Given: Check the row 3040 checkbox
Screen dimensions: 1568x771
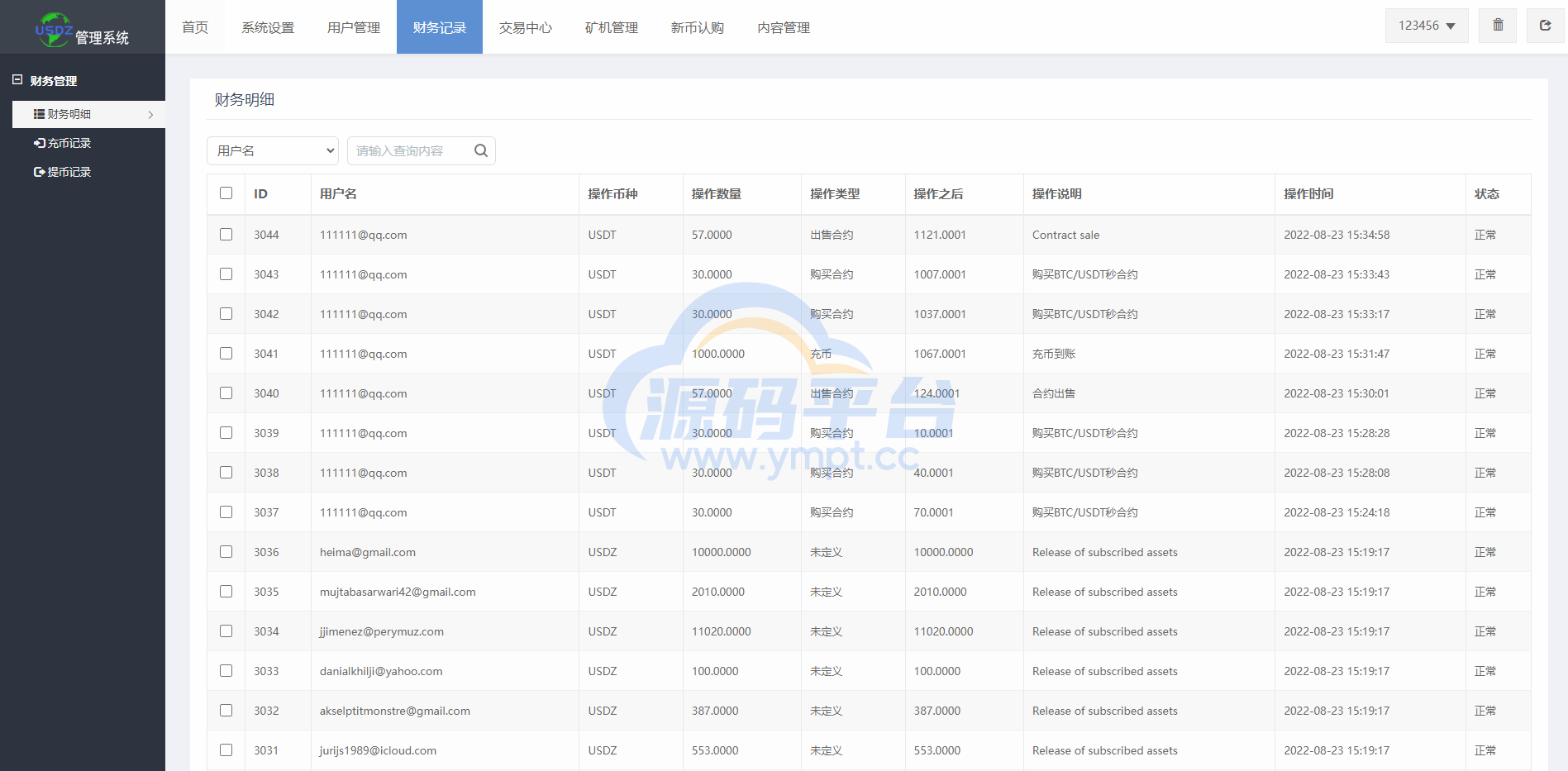Looking at the screenshot, I should click(x=226, y=393).
